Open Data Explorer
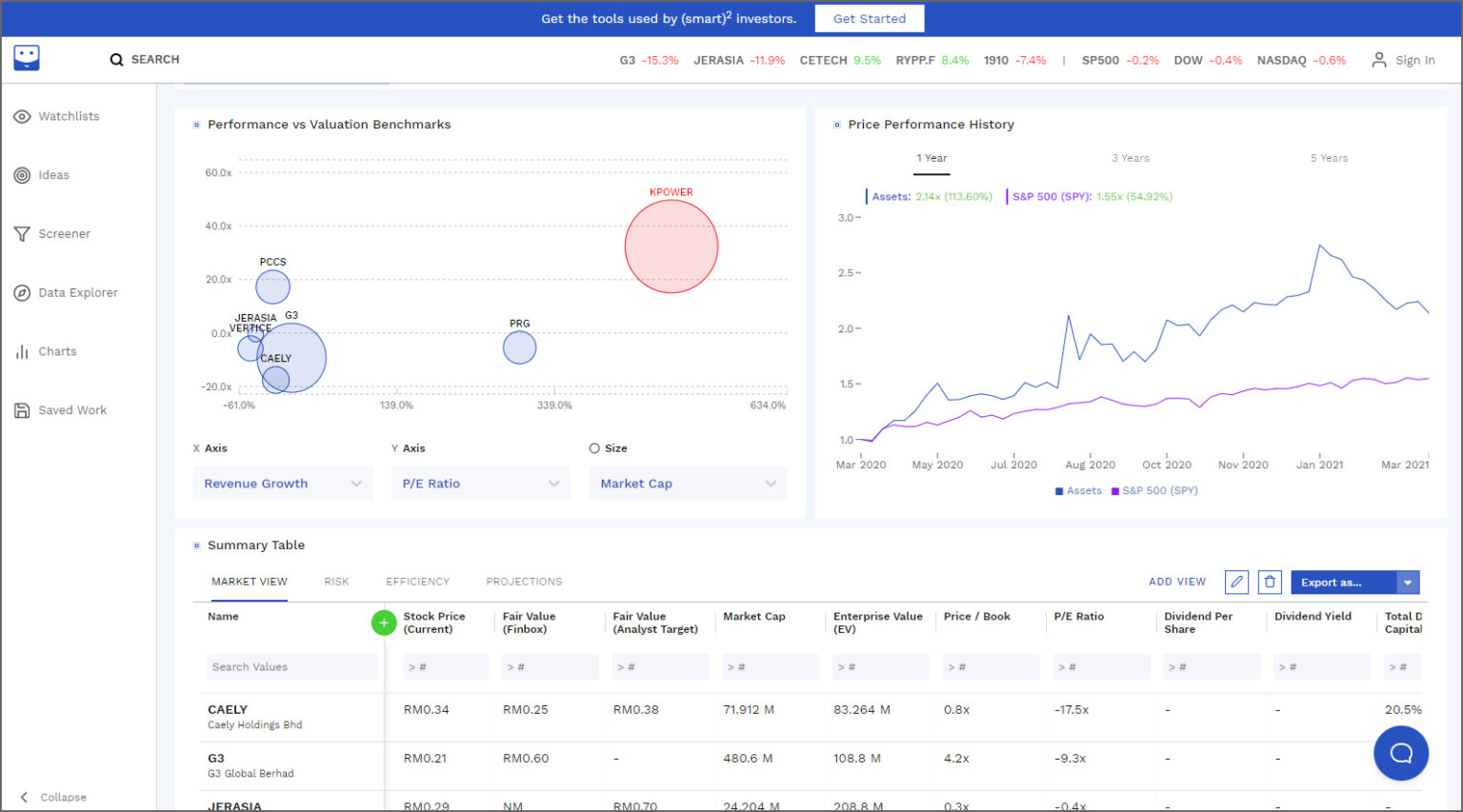Screen dimensions: 1463x812 [x=77, y=292]
